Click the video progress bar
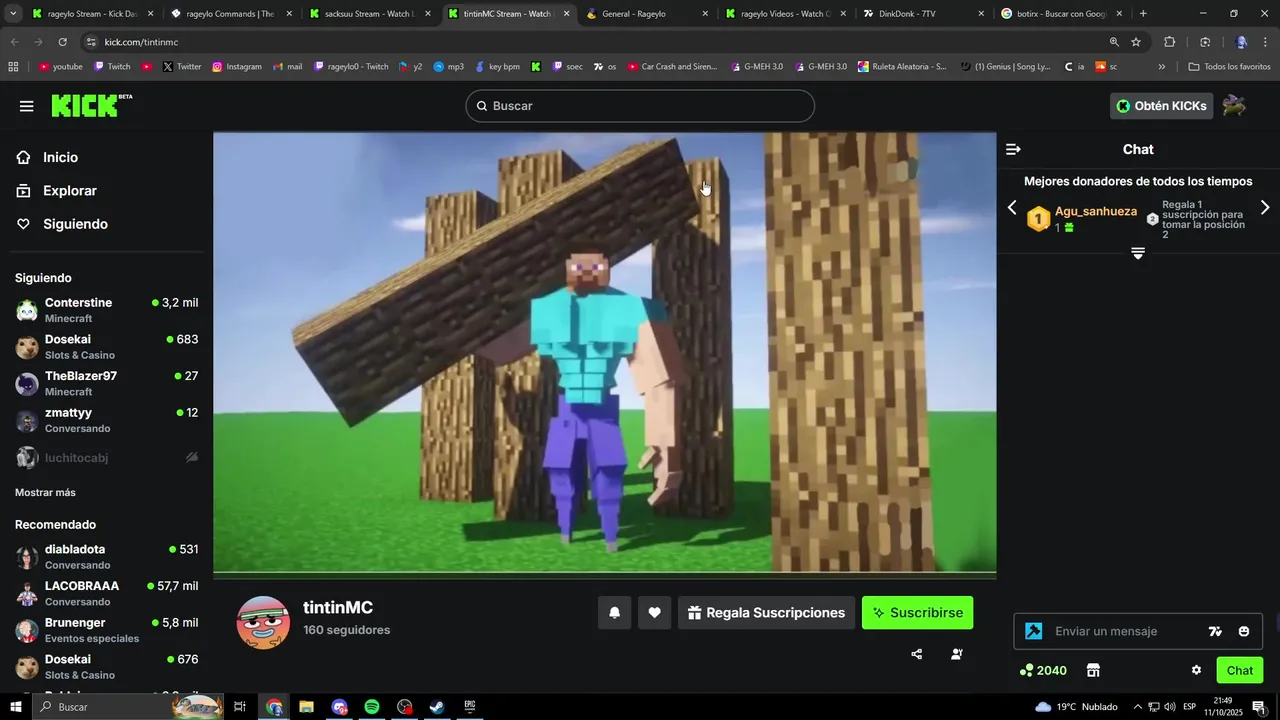 pyautogui.click(x=605, y=575)
